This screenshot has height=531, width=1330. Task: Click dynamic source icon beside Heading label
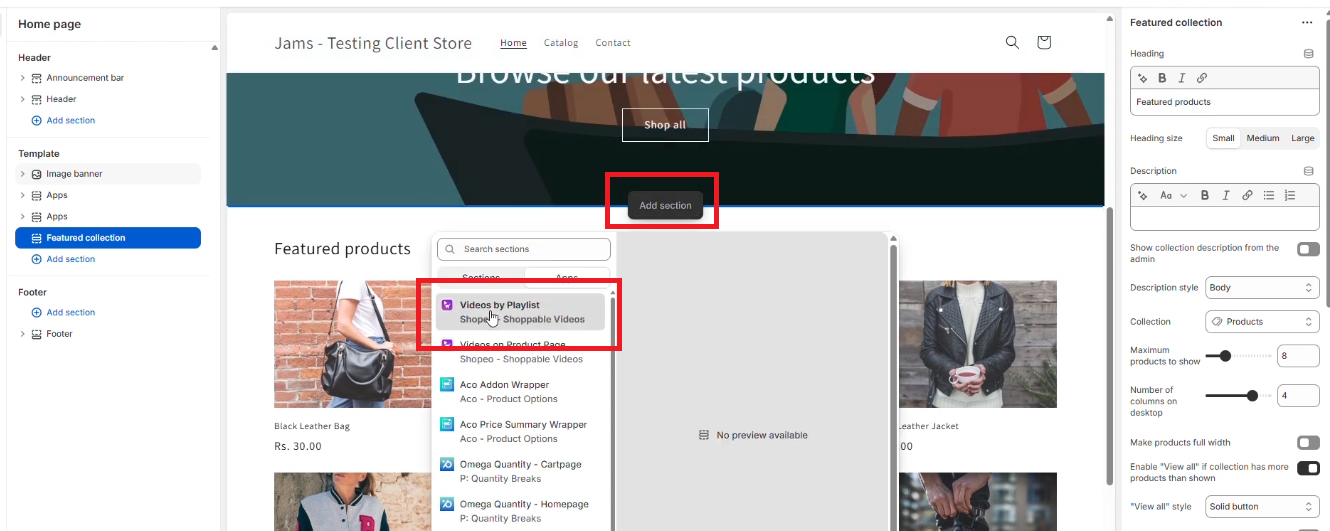(x=1308, y=54)
